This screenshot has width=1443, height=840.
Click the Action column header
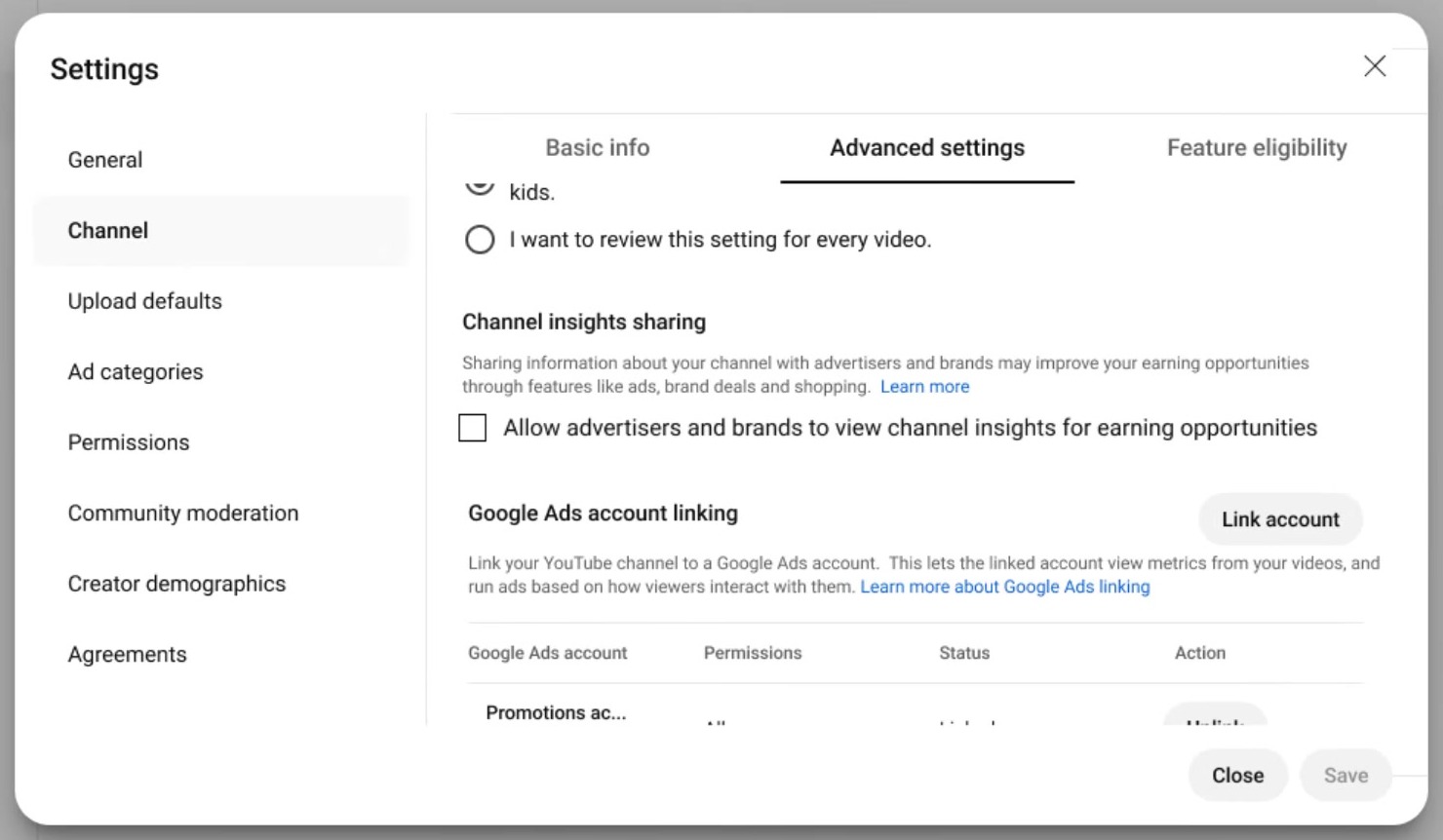pyautogui.click(x=1200, y=653)
